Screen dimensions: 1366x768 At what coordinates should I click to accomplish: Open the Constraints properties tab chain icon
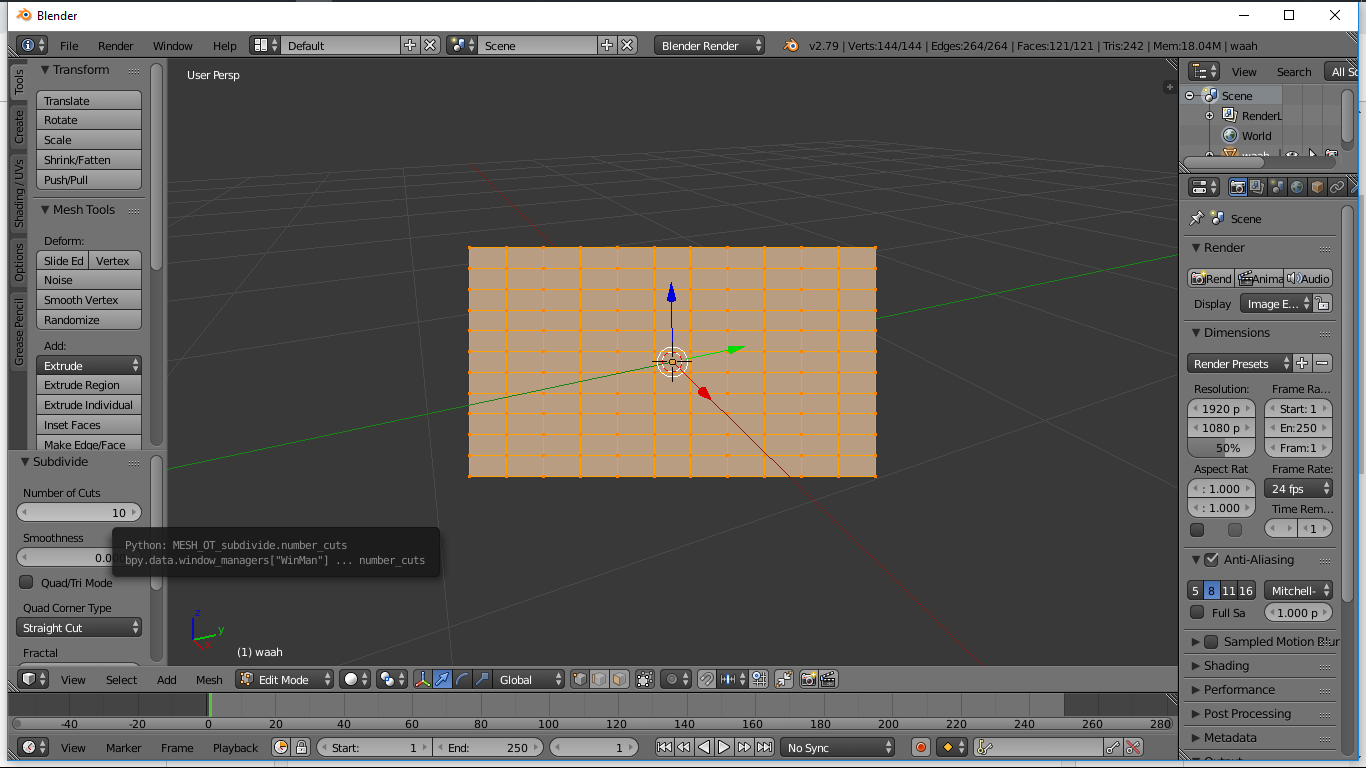click(x=1337, y=187)
